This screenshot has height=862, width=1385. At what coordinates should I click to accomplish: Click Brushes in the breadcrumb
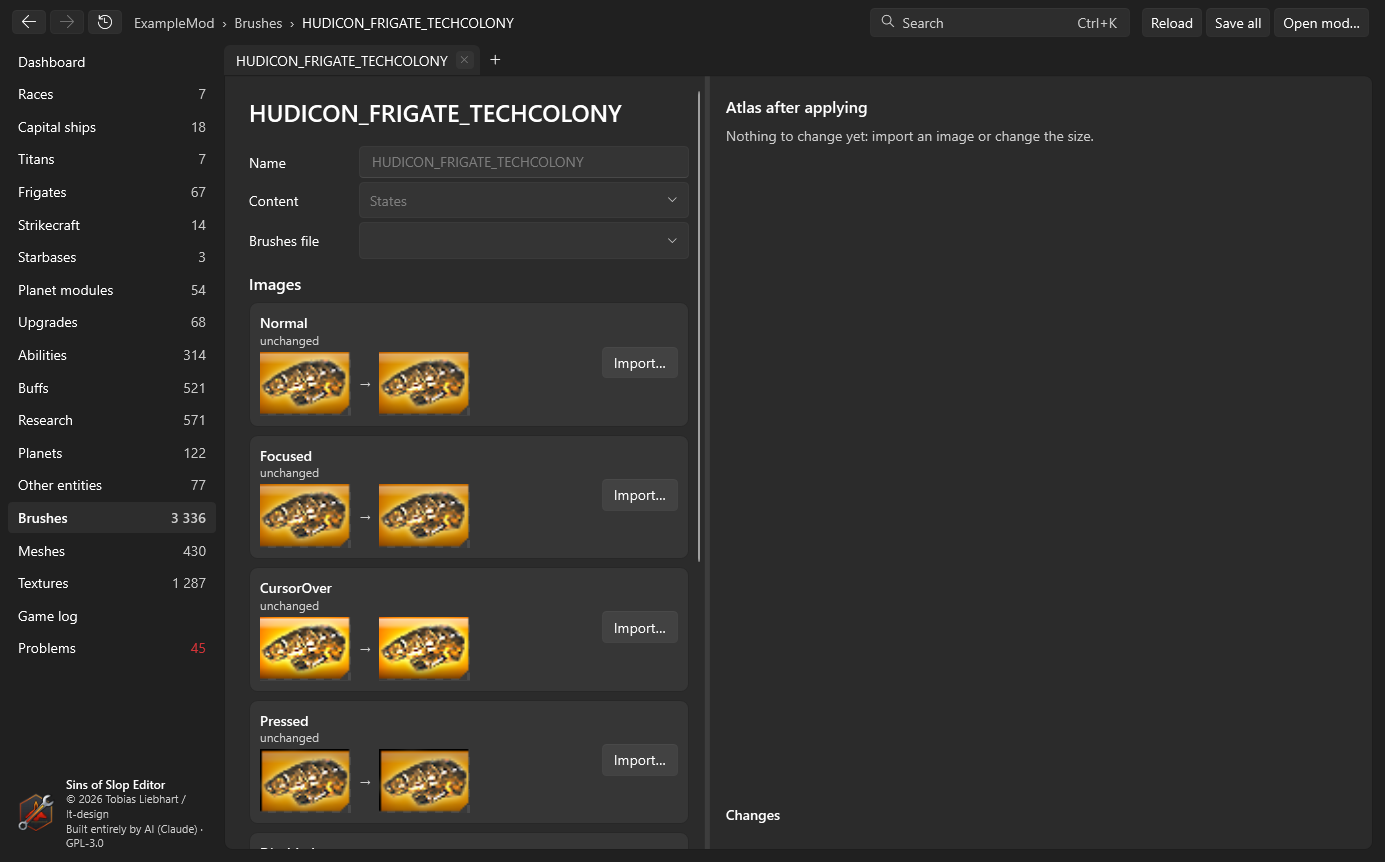click(x=258, y=23)
